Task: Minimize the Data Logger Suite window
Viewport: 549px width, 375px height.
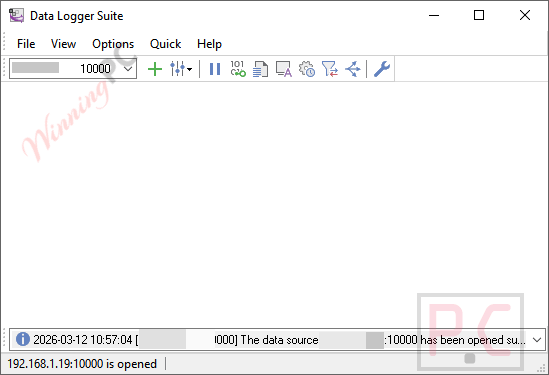Action: (x=434, y=15)
